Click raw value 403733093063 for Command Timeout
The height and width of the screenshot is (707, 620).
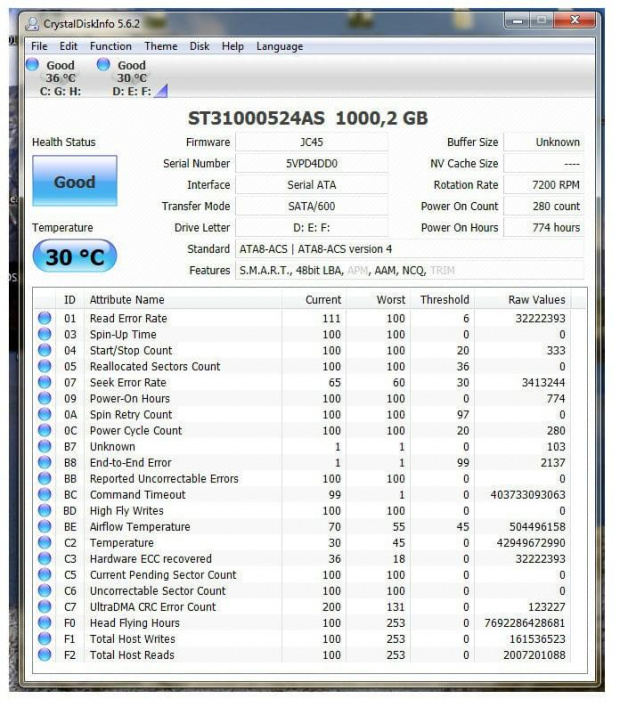pos(528,495)
